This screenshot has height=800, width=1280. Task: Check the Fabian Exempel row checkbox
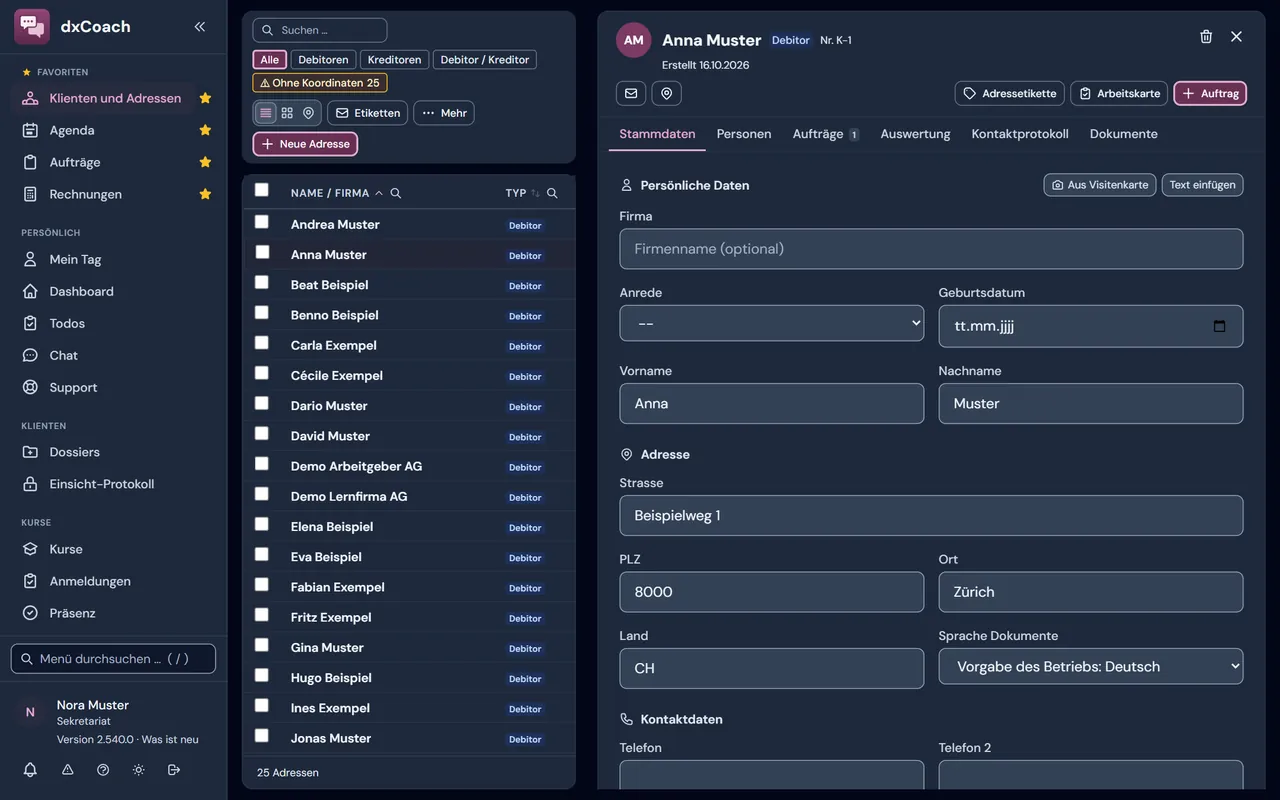click(x=262, y=585)
